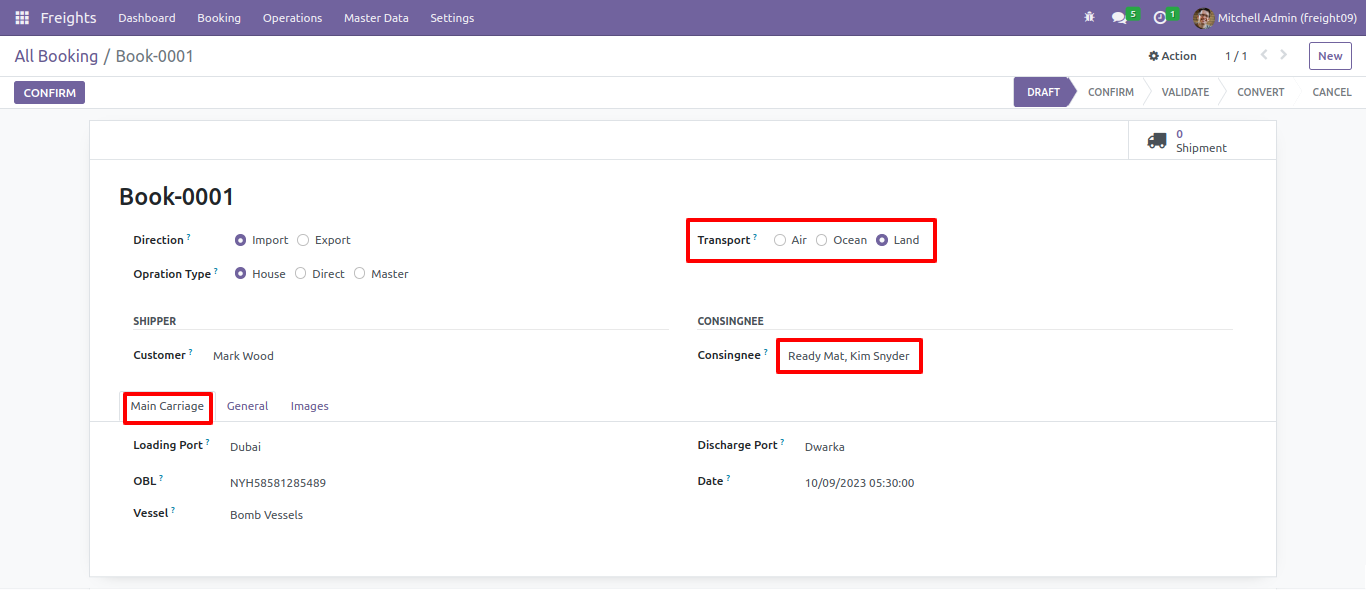Click the debug bug icon
The image size is (1366, 590).
[x=1089, y=17]
